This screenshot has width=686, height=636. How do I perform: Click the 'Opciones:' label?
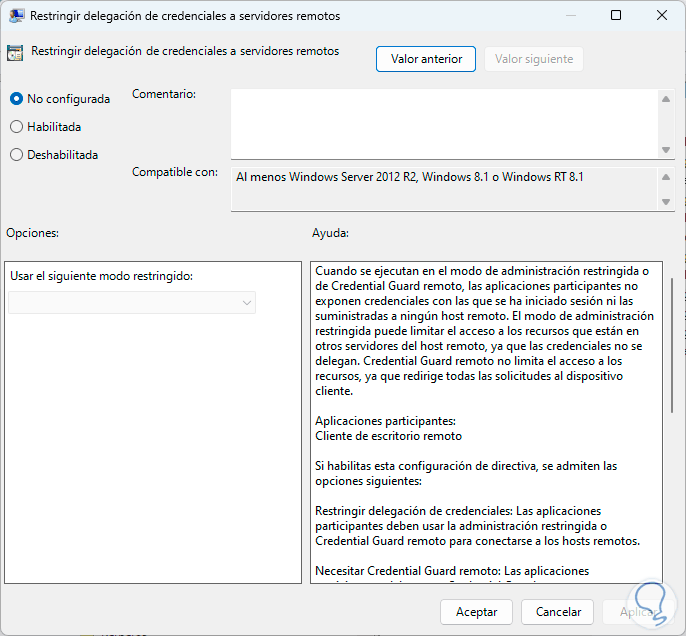coord(32,233)
